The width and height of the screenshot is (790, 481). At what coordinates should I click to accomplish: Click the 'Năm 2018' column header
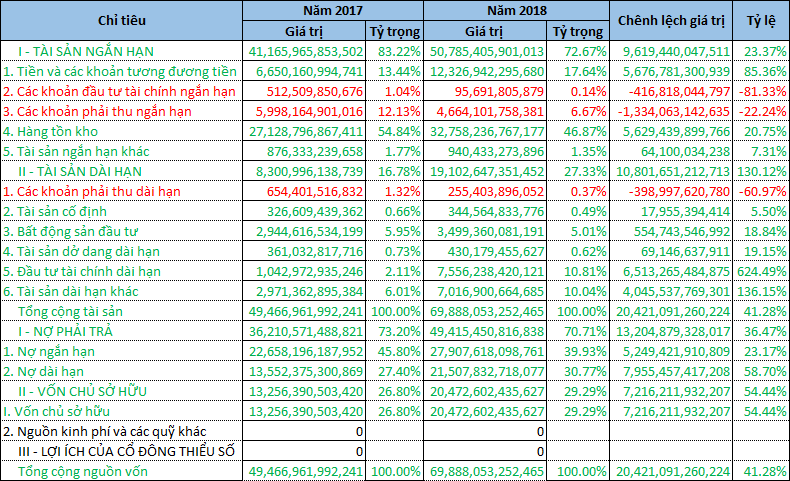pos(516,11)
